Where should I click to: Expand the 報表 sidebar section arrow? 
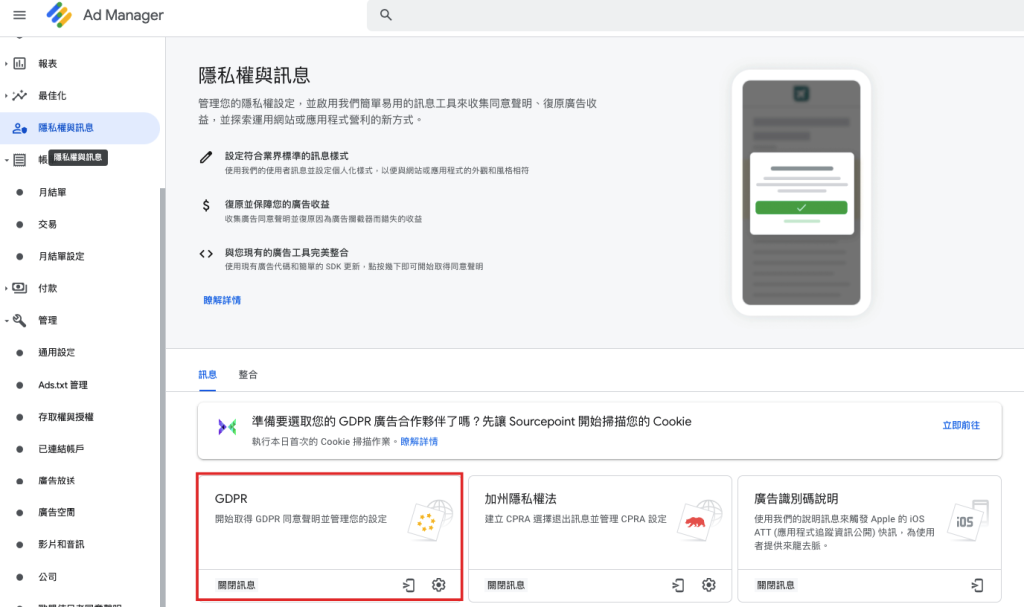pyautogui.click(x=7, y=63)
